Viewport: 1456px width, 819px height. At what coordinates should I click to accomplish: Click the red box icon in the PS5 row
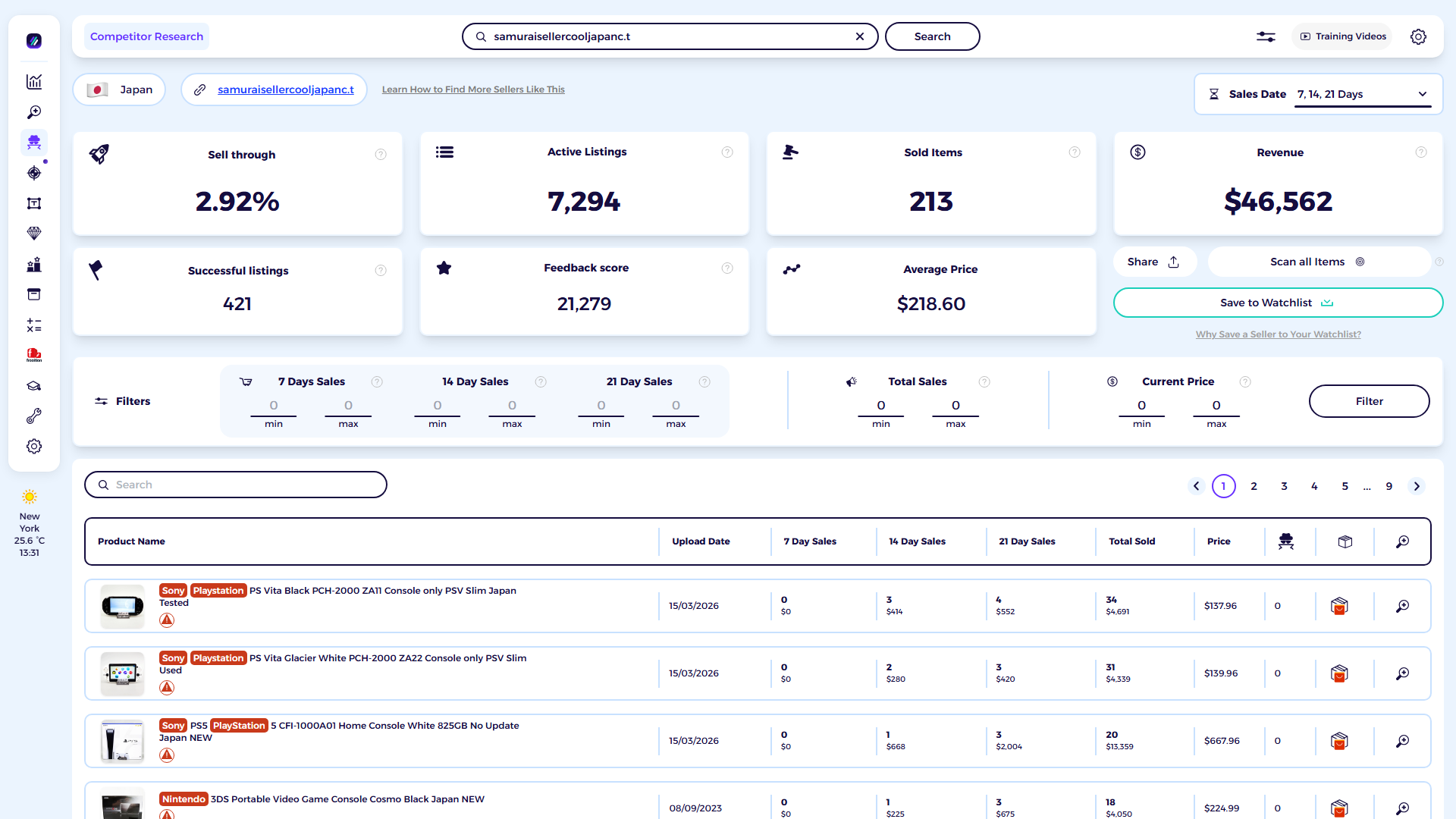tap(1339, 741)
